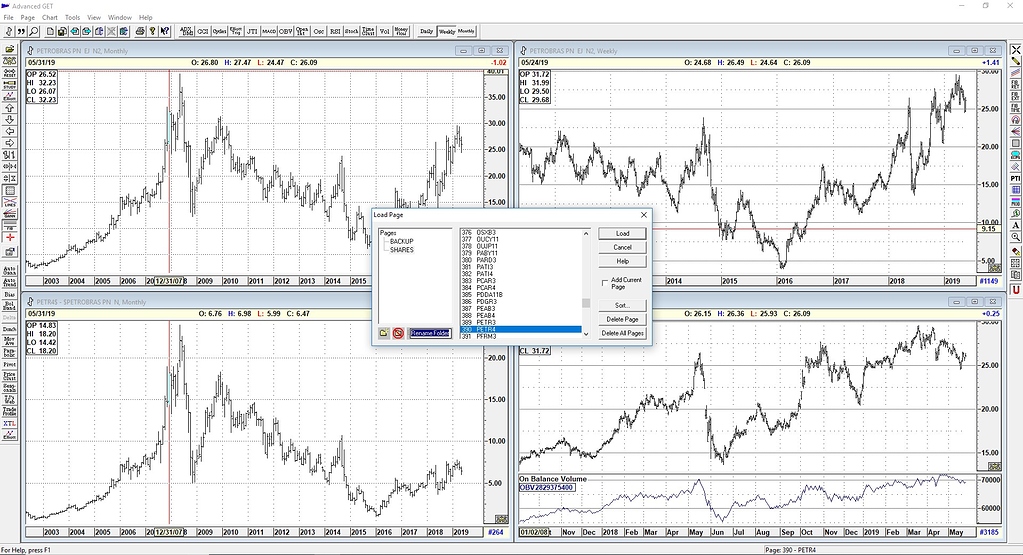Select page 383 PCAR3 in list
The image size is (1023, 555).
521,281
